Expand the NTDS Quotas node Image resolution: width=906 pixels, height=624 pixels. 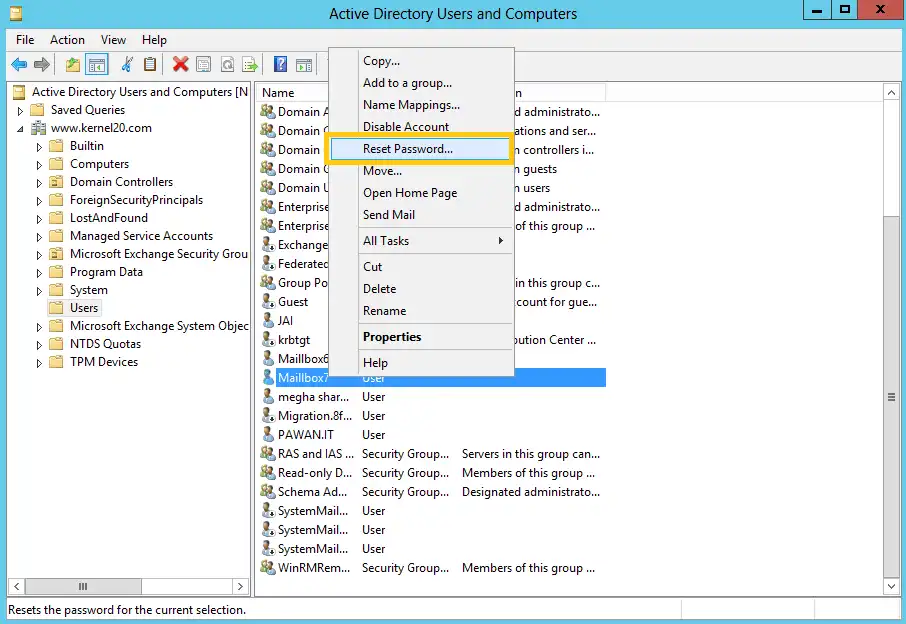(39, 344)
